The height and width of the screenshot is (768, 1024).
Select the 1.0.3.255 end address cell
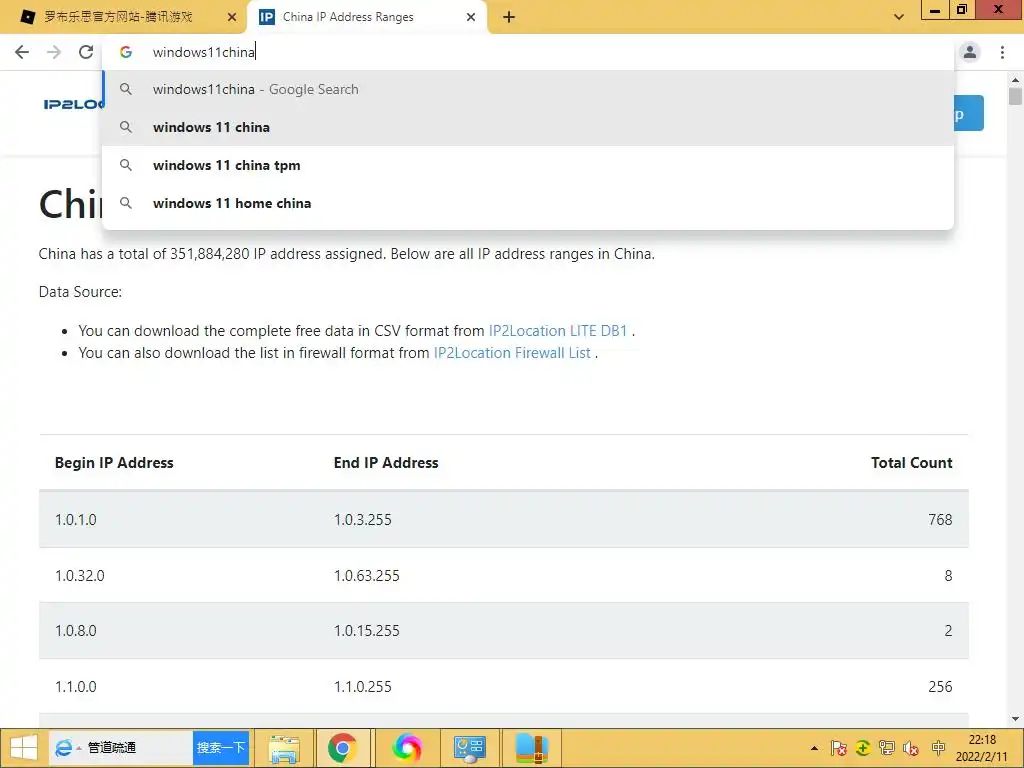(x=362, y=520)
